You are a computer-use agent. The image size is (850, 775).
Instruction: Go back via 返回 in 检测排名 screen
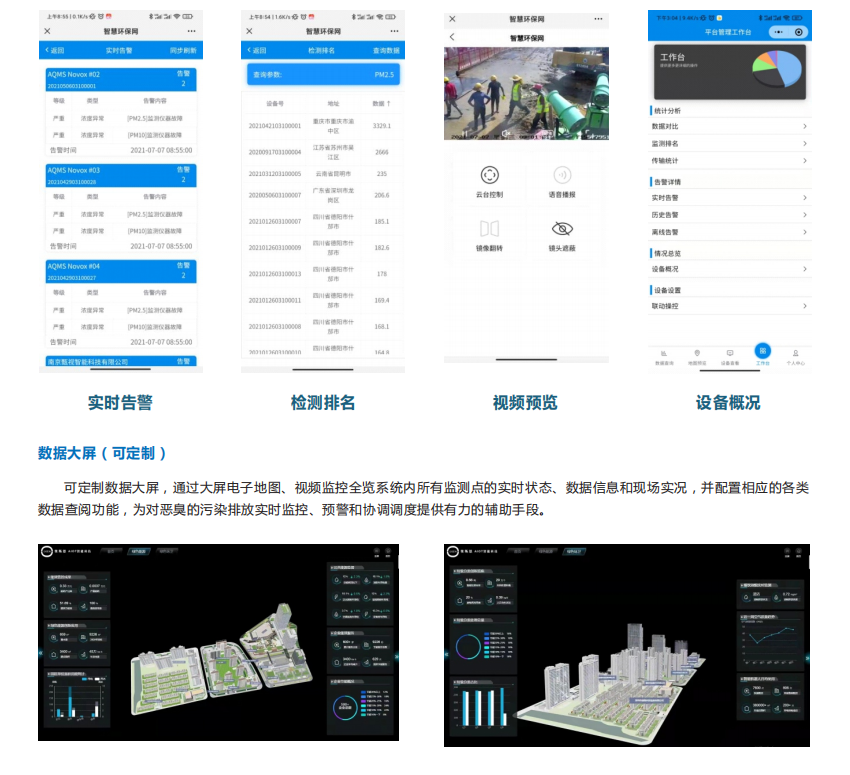coord(257,50)
